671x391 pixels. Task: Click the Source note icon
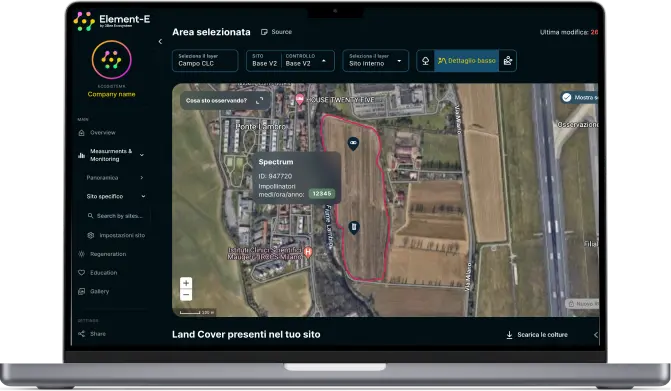(264, 32)
